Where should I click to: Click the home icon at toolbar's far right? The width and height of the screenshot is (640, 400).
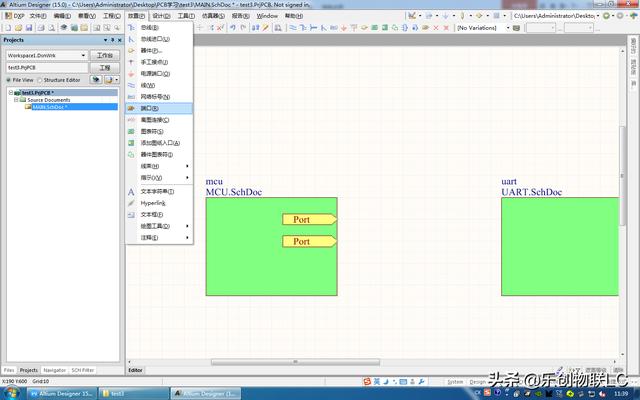tap(633, 16)
